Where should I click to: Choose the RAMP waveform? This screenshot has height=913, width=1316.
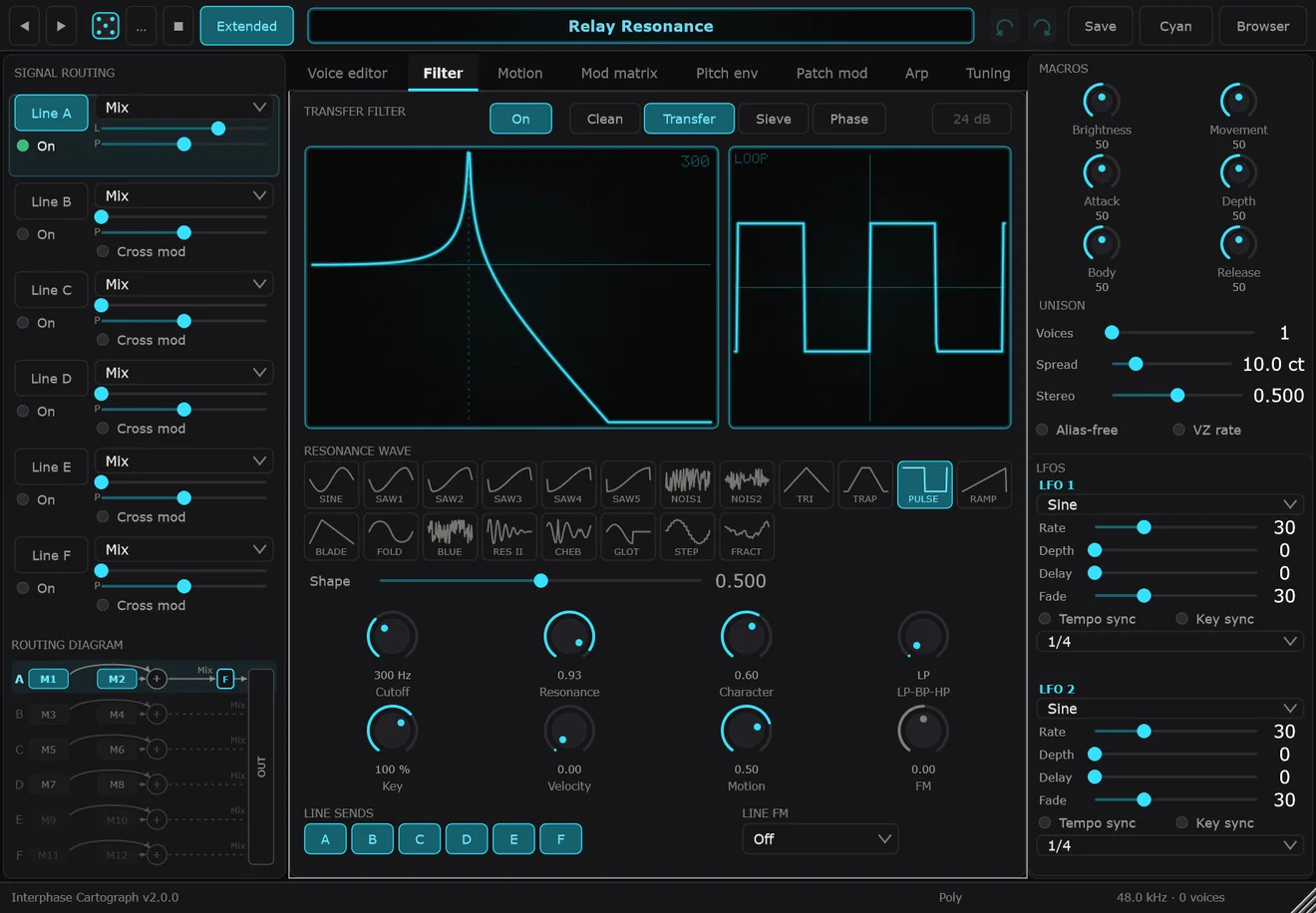[984, 484]
